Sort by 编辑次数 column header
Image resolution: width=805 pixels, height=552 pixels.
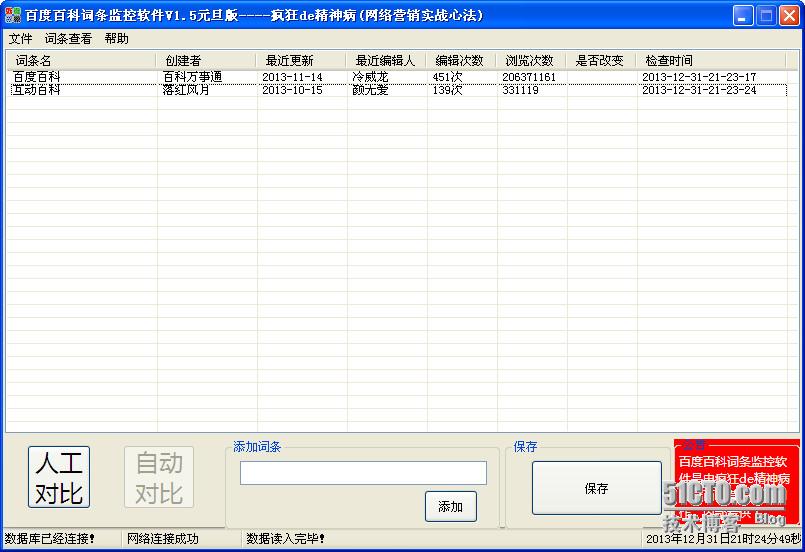461,61
